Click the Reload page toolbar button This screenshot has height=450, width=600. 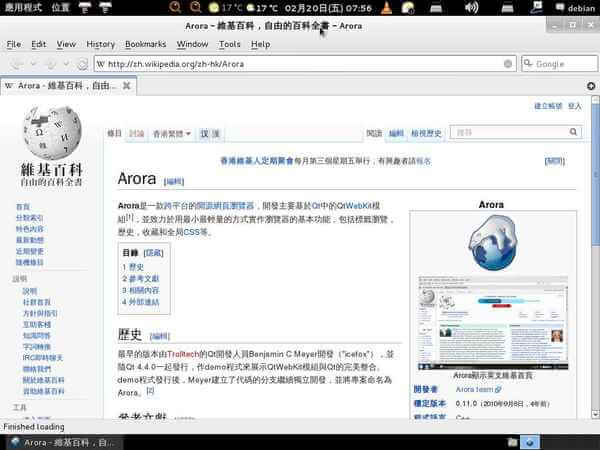(82, 64)
